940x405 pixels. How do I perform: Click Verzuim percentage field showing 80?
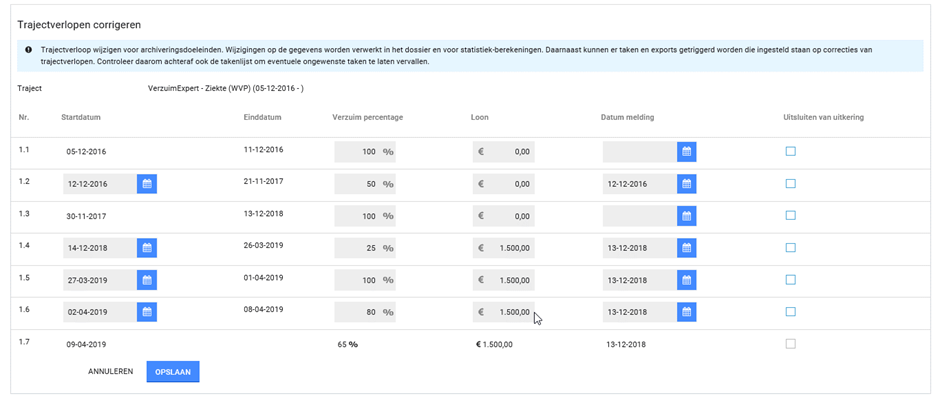(x=358, y=312)
